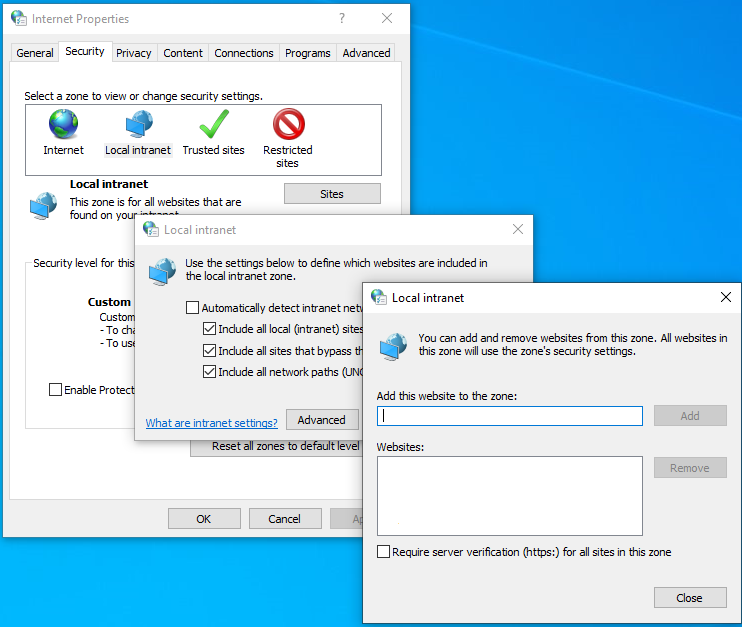
Task: Click title bar icon of middle Local intranet dialog
Action: [x=151, y=229]
